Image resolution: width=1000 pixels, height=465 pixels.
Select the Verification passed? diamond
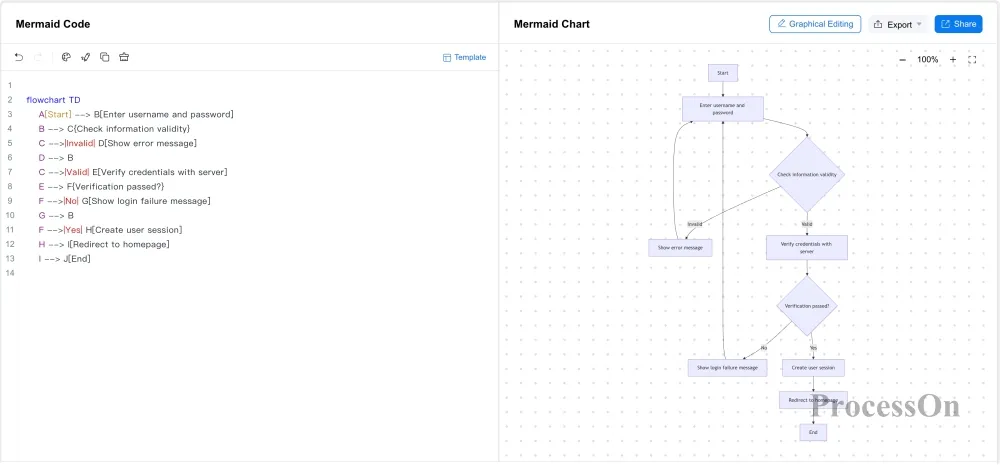pos(807,306)
